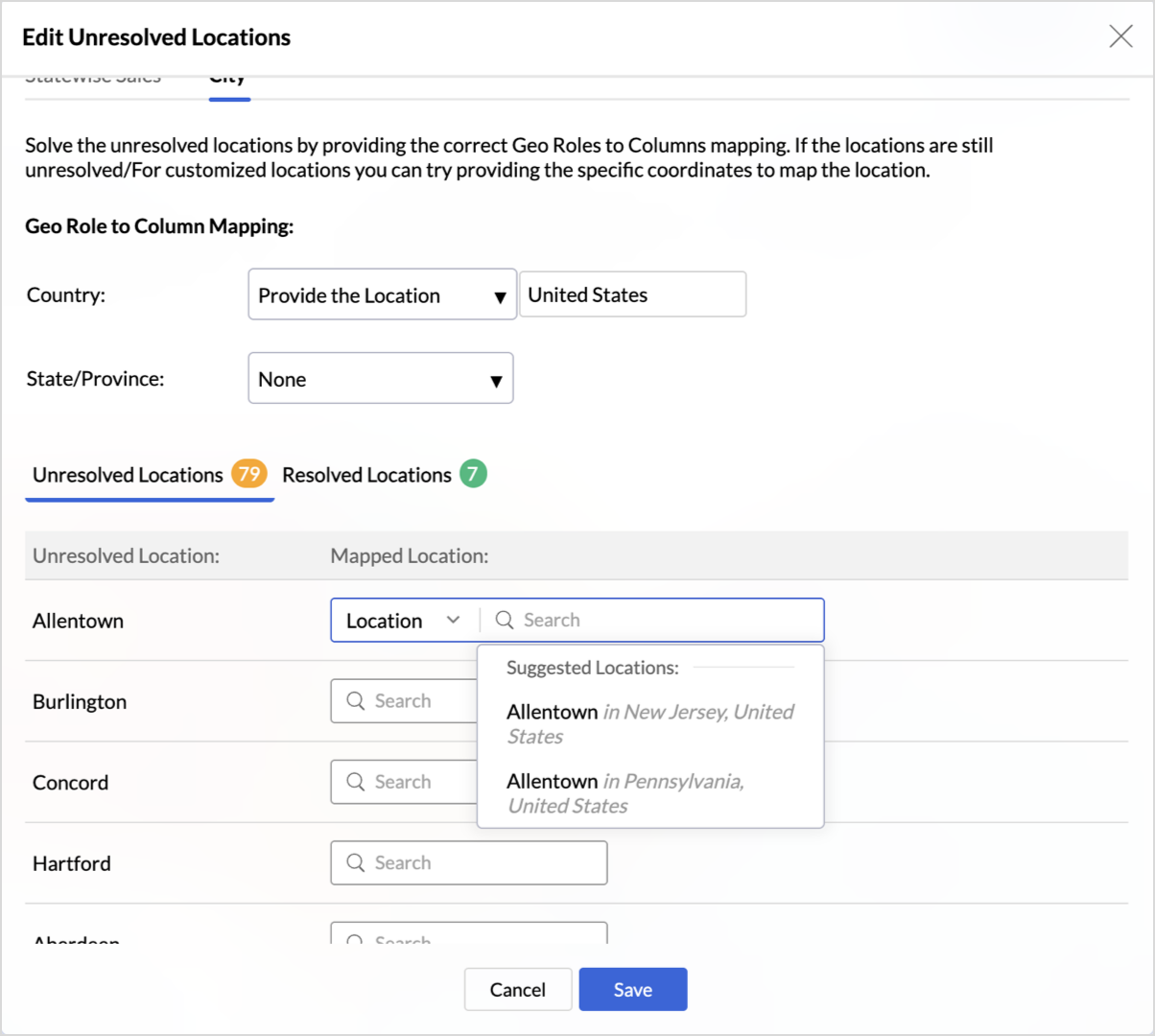Click search icon in Hartford row
This screenshot has width=1155, height=1036.
[x=356, y=863]
